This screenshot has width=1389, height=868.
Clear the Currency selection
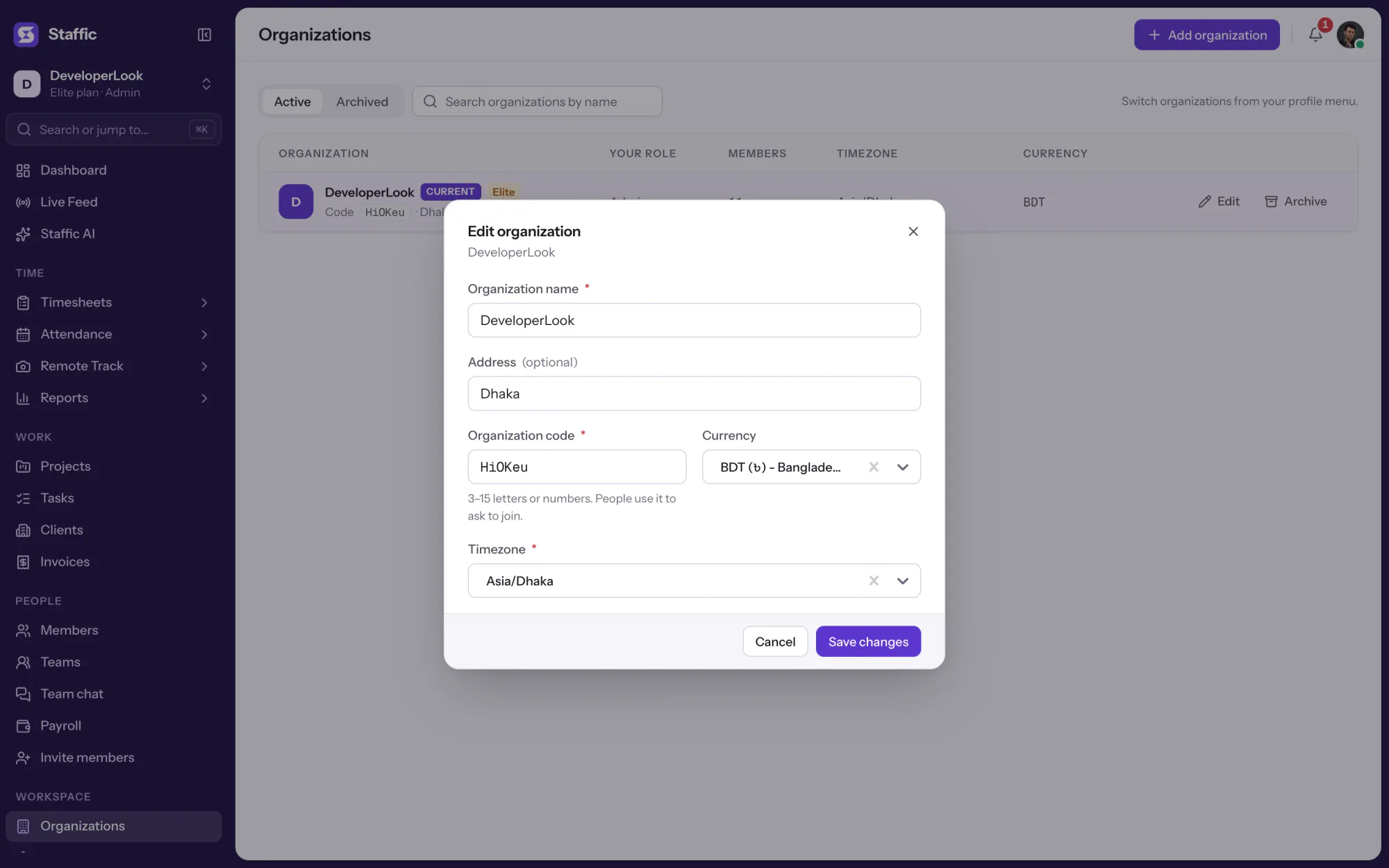pos(874,467)
